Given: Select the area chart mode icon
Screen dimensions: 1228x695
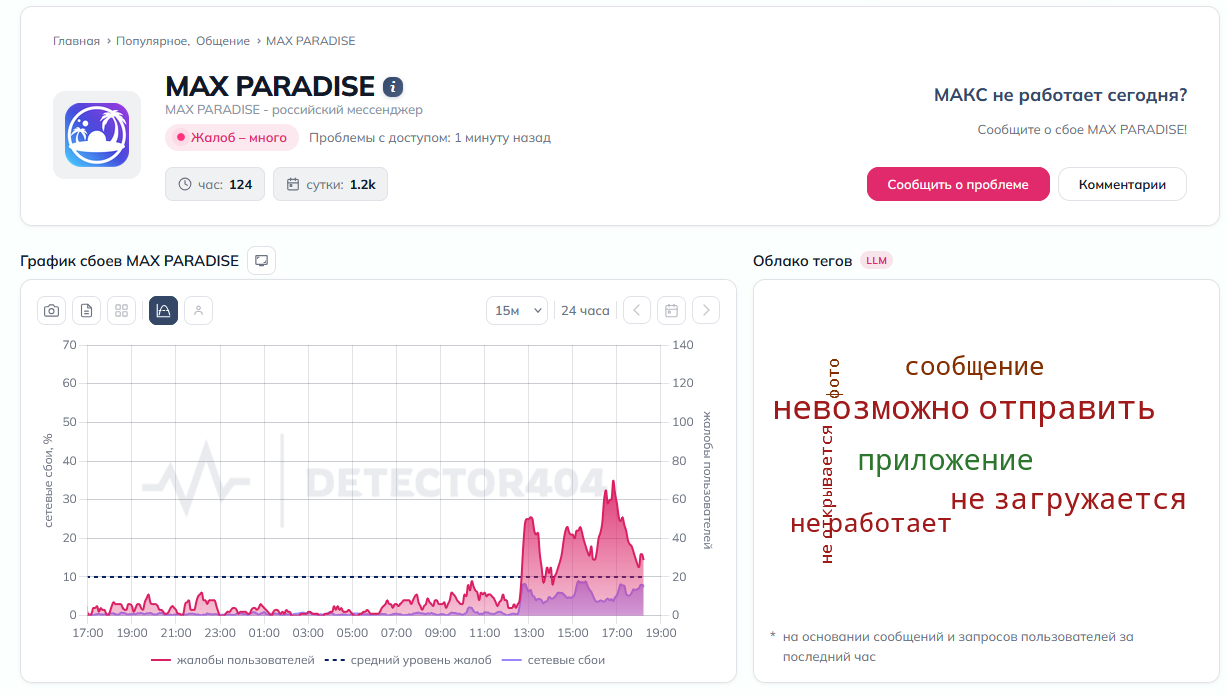Looking at the screenshot, I should 164,311.
